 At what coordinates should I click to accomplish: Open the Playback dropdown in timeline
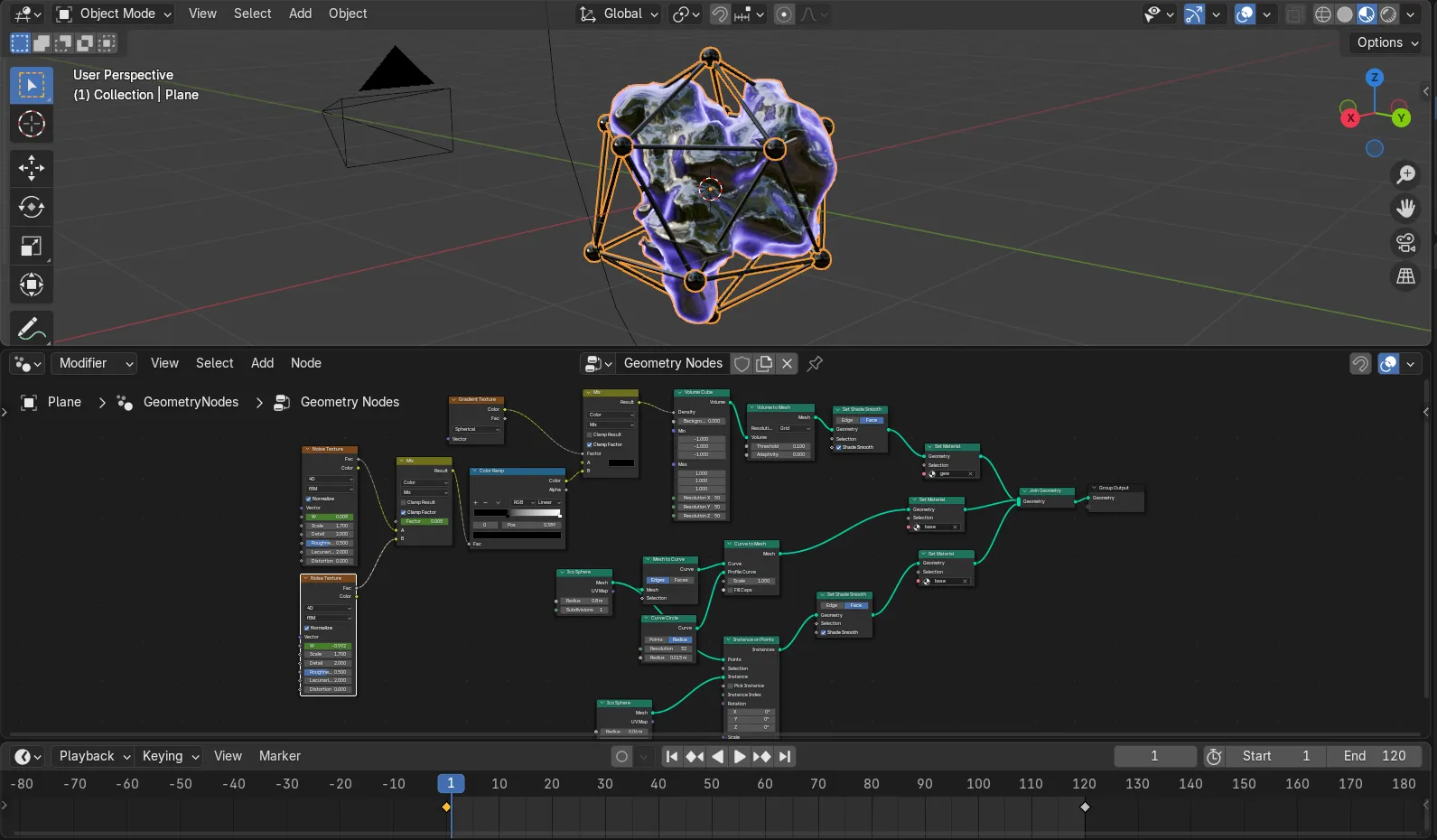(95, 756)
